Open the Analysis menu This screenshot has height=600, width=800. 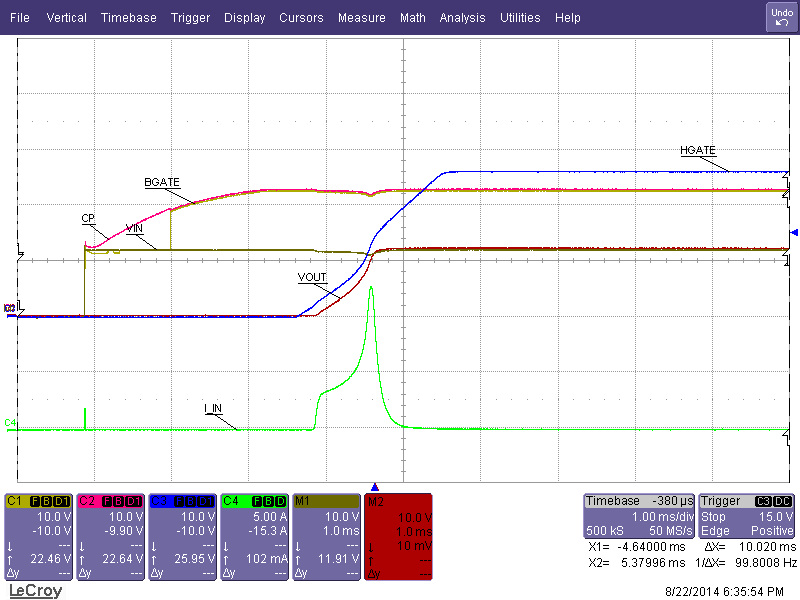(462, 17)
